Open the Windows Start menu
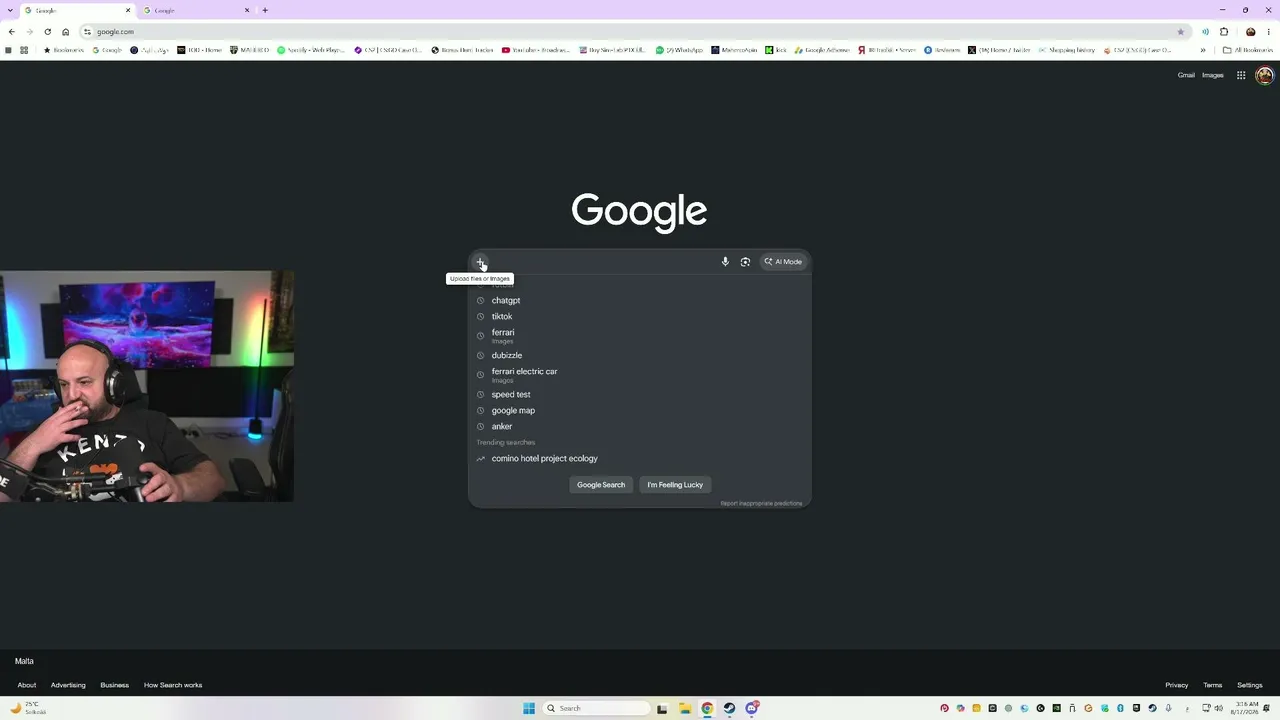The height and width of the screenshot is (720, 1280). point(529,708)
